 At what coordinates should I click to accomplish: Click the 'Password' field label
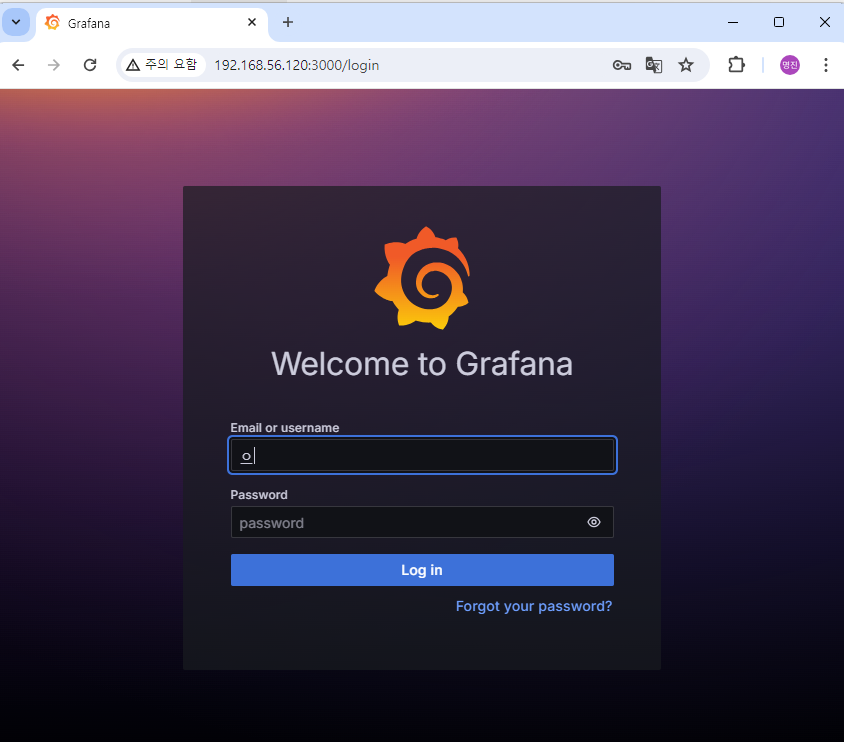click(x=259, y=494)
